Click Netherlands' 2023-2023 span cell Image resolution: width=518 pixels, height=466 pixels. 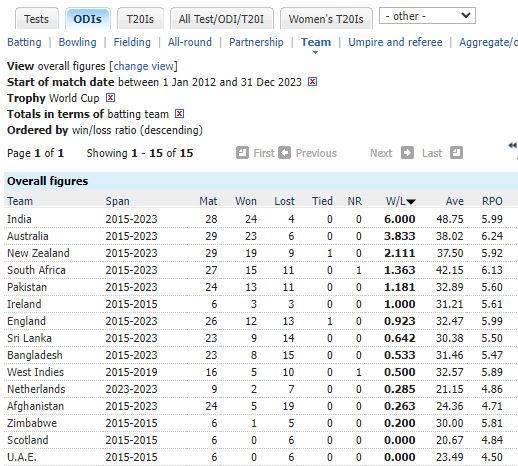pyautogui.click(x=131, y=389)
